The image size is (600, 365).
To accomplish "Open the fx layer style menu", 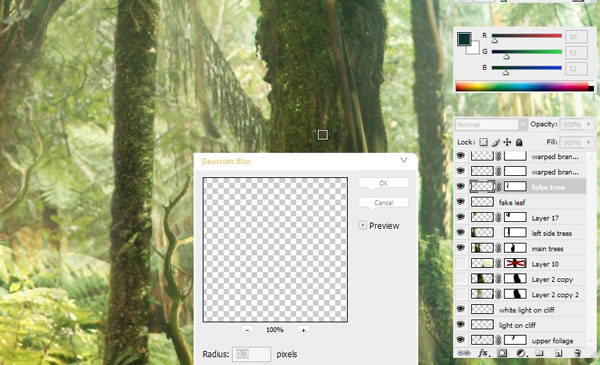I will coord(483,353).
